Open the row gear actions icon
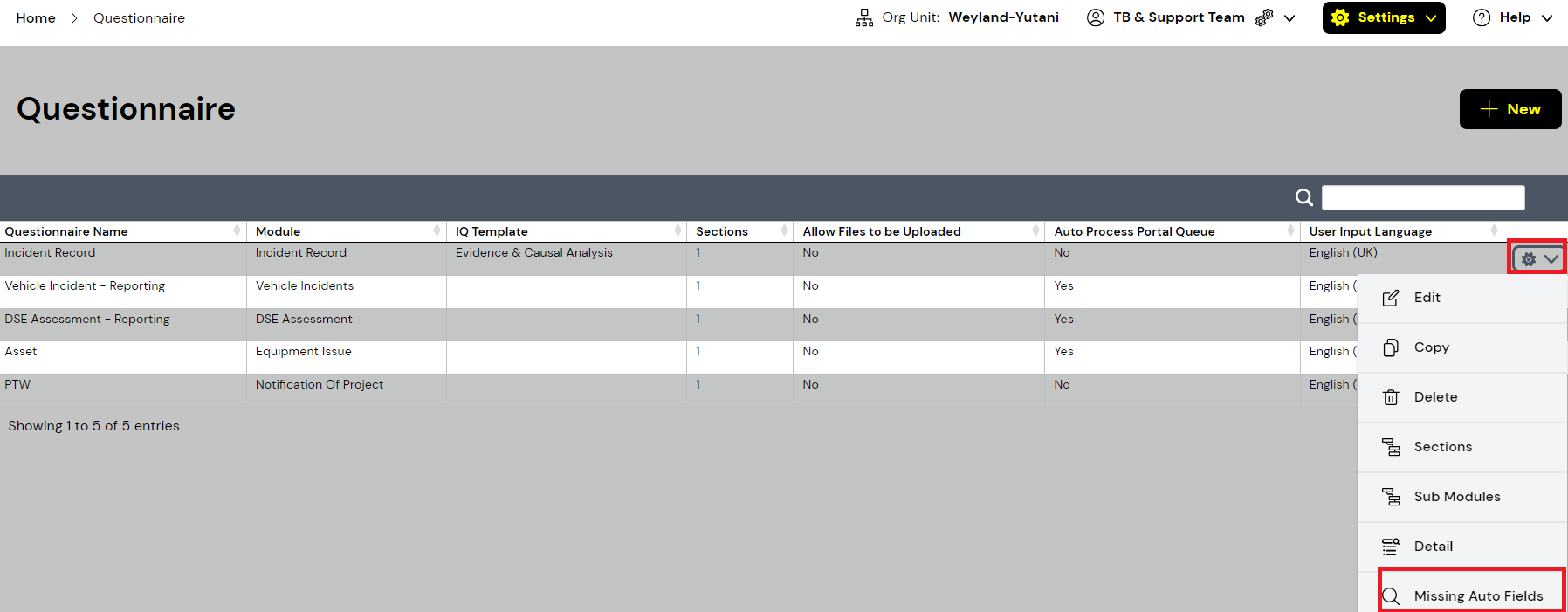The width and height of the screenshot is (1568, 612). pyautogui.click(x=1529, y=259)
